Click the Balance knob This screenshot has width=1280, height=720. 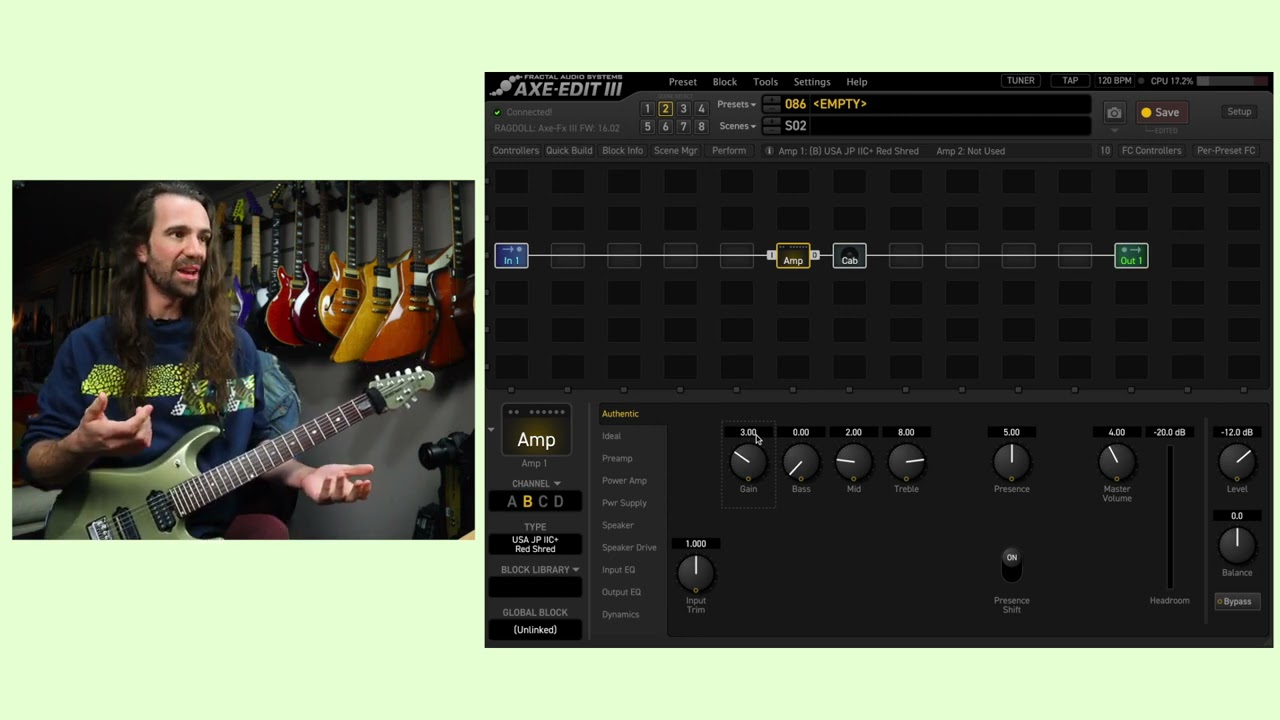(x=1237, y=545)
